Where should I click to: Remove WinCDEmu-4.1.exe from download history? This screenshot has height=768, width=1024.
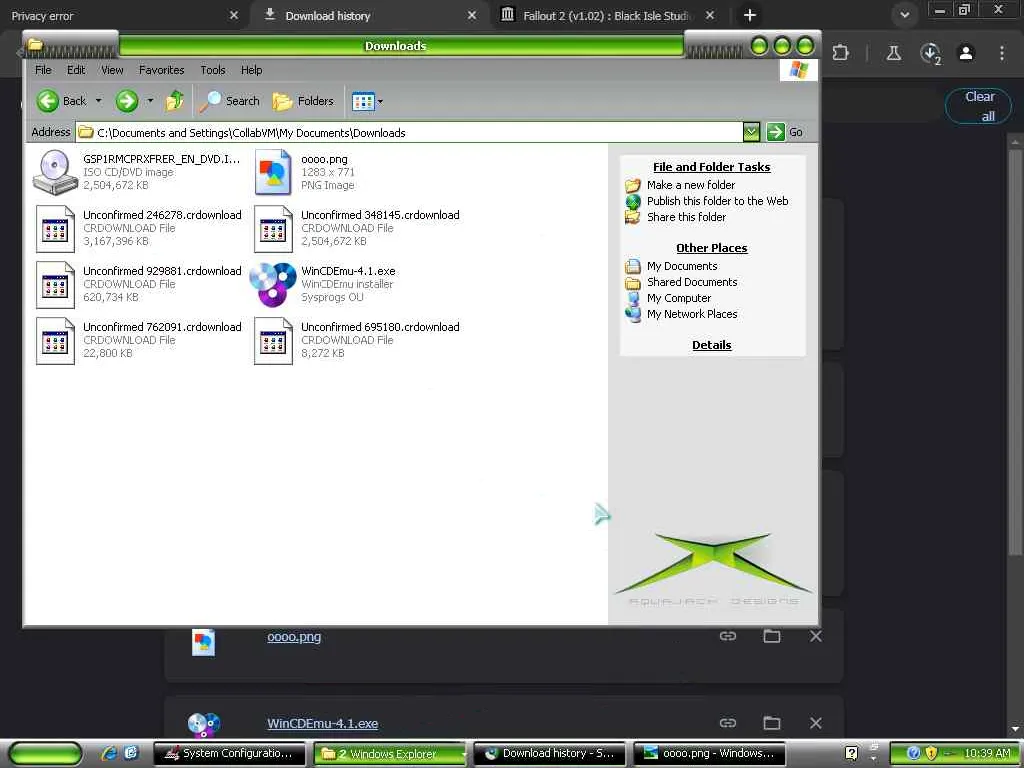[816, 723]
